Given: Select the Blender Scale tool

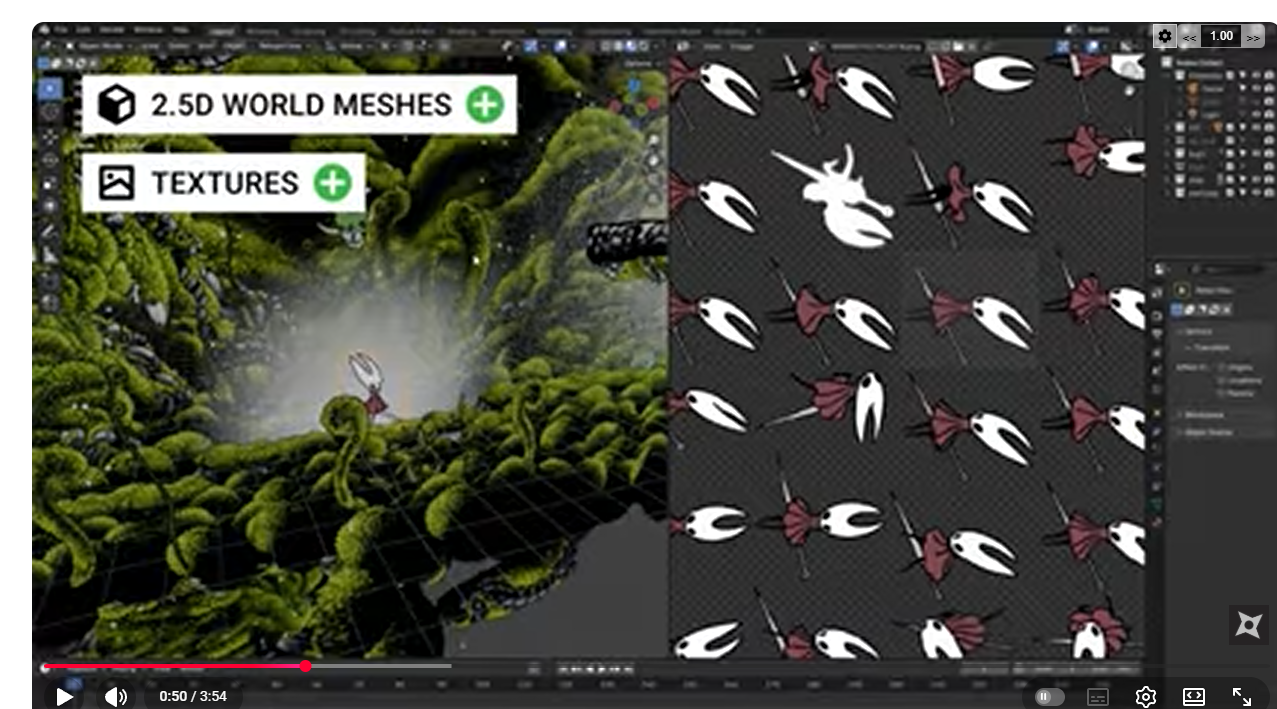Looking at the screenshot, I should tap(50, 184).
